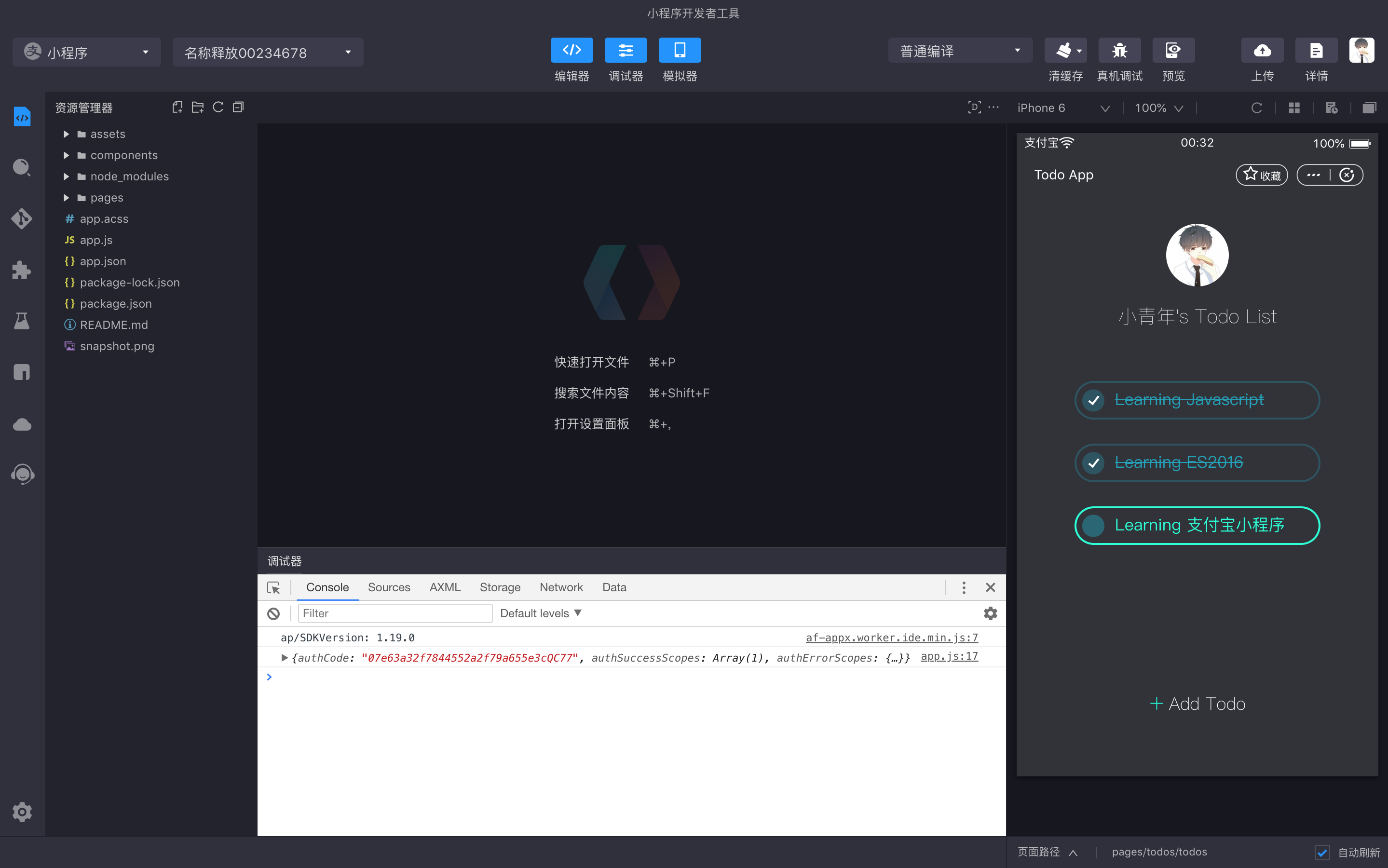This screenshot has height=868, width=1388.
Task: Clear the console with the ban icon
Action: pos(273,613)
